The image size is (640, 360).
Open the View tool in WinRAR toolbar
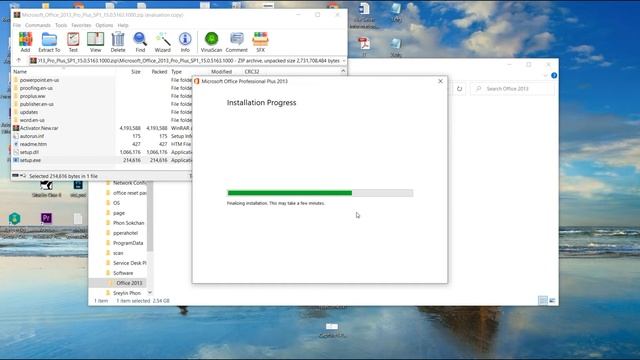[96, 42]
